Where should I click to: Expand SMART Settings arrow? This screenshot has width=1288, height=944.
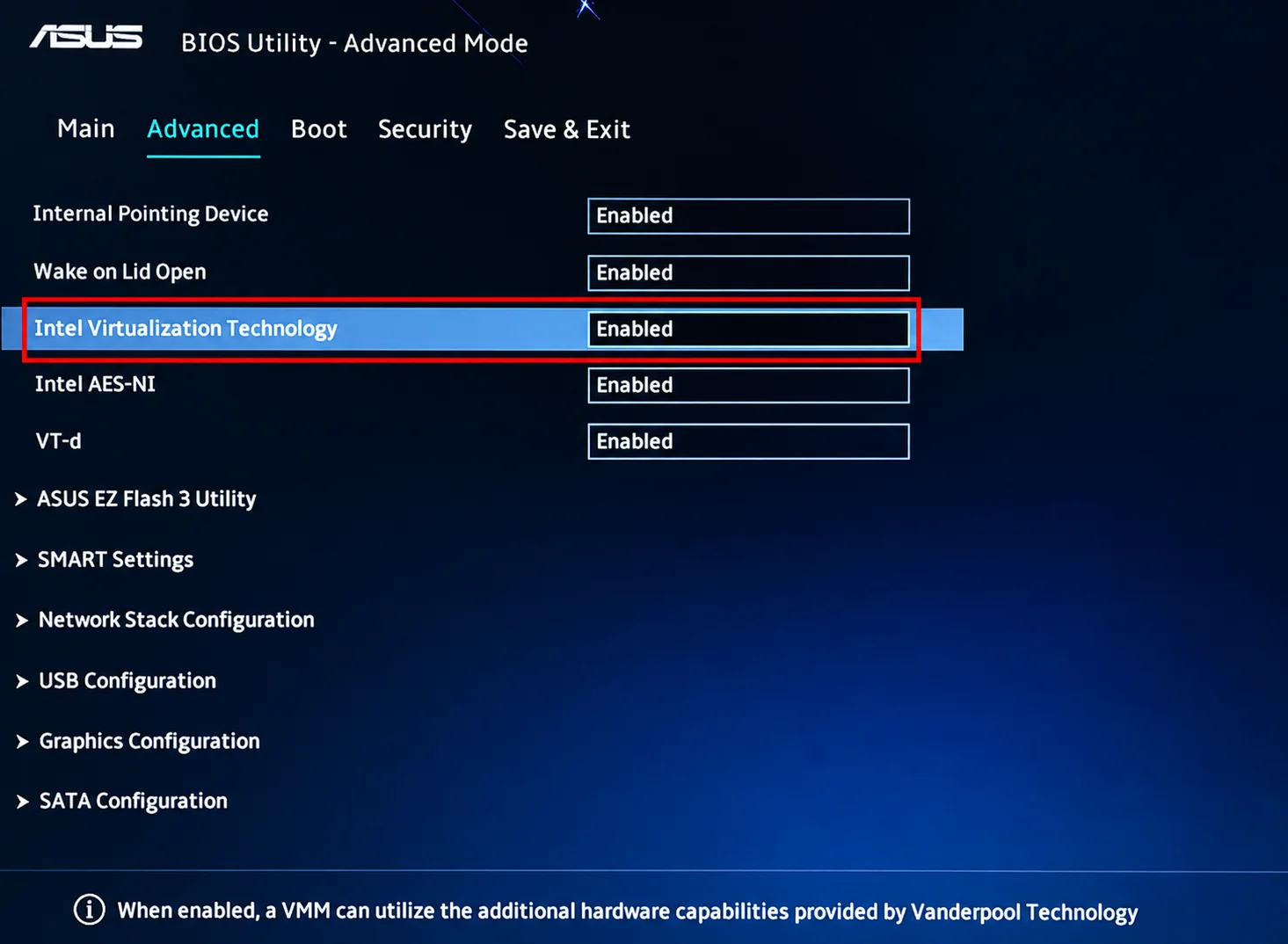point(21,560)
